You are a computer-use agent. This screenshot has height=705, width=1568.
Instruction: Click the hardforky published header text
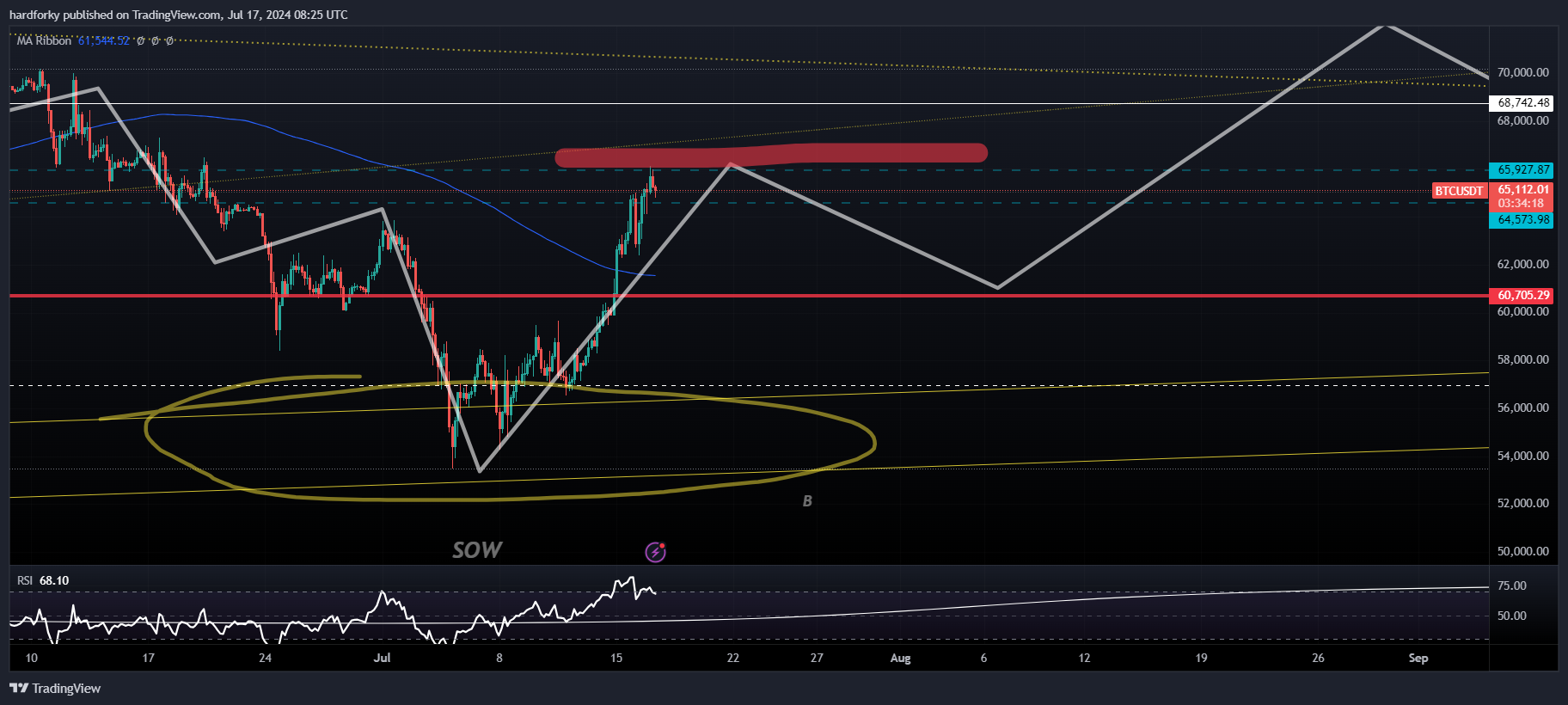pos(179,15)
